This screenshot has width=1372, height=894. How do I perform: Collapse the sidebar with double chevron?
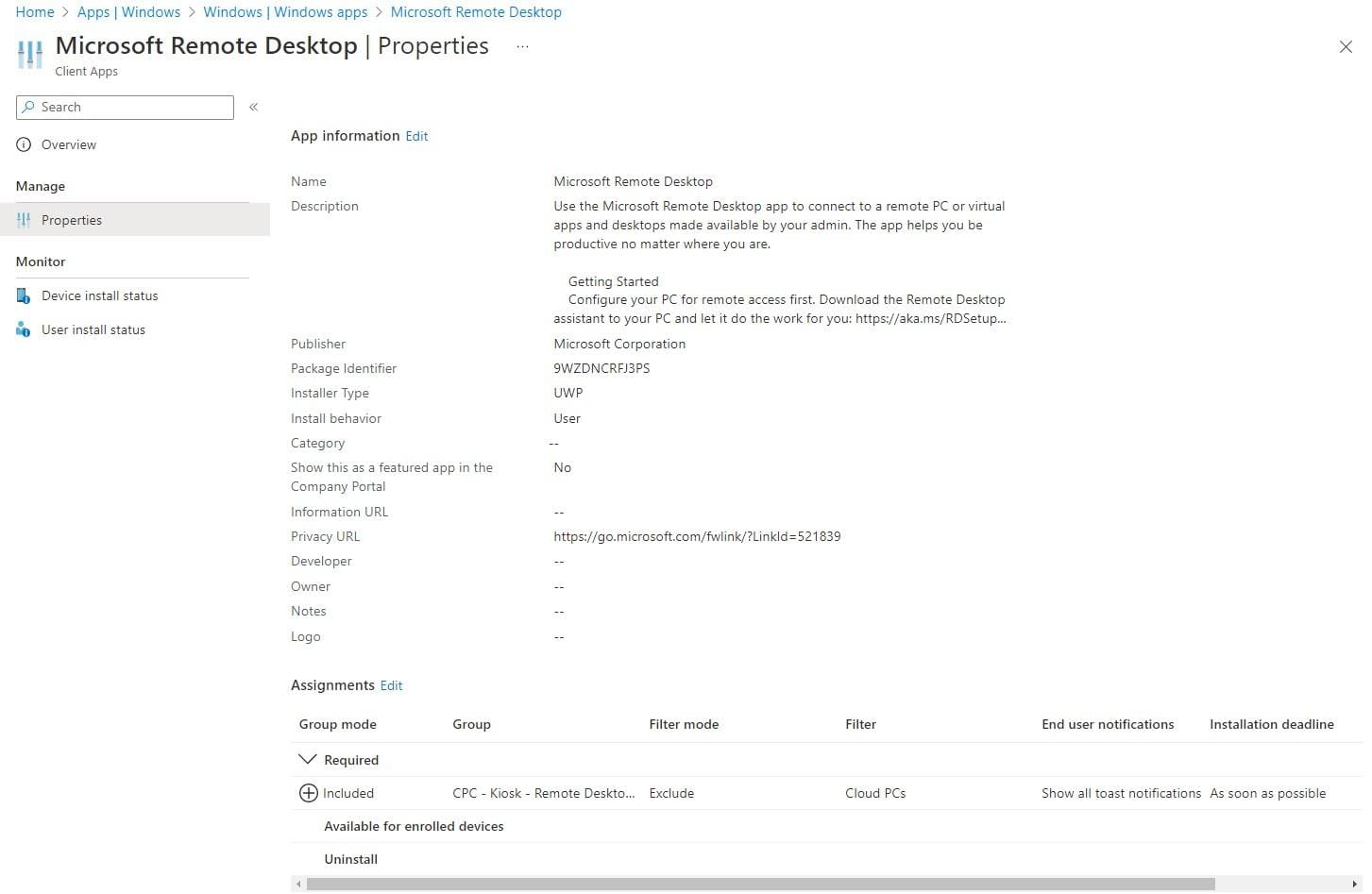[253, 107]
